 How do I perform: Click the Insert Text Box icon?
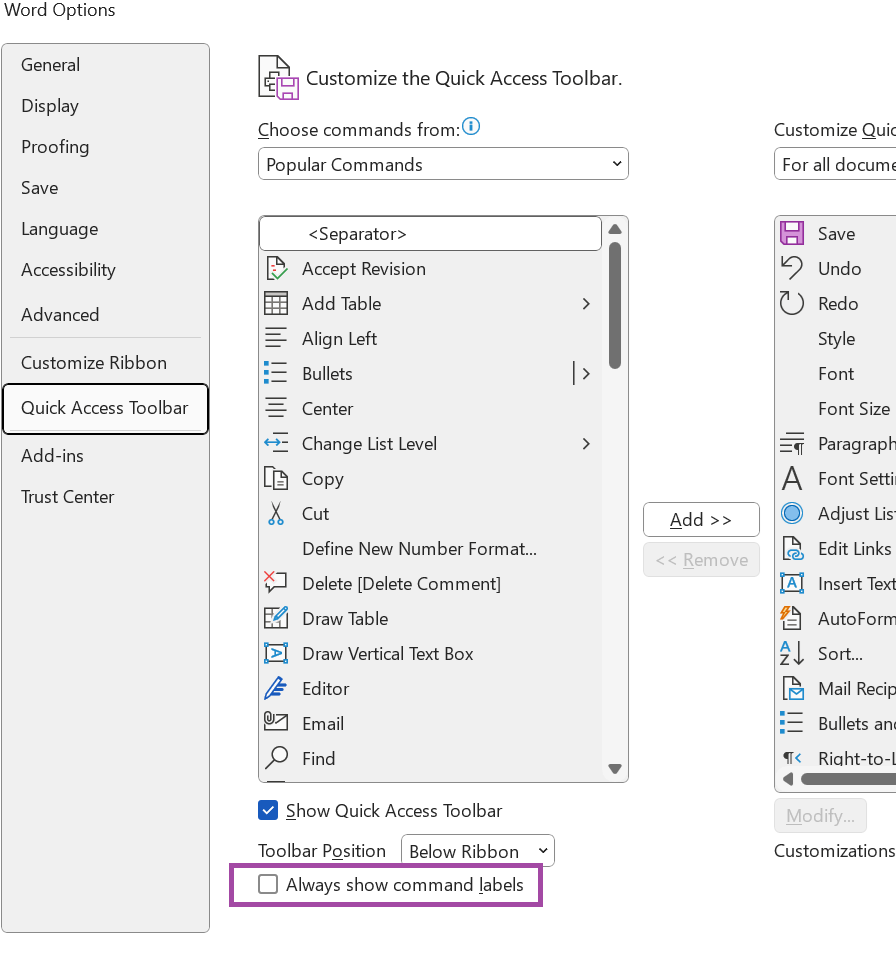tap(792, 583)
